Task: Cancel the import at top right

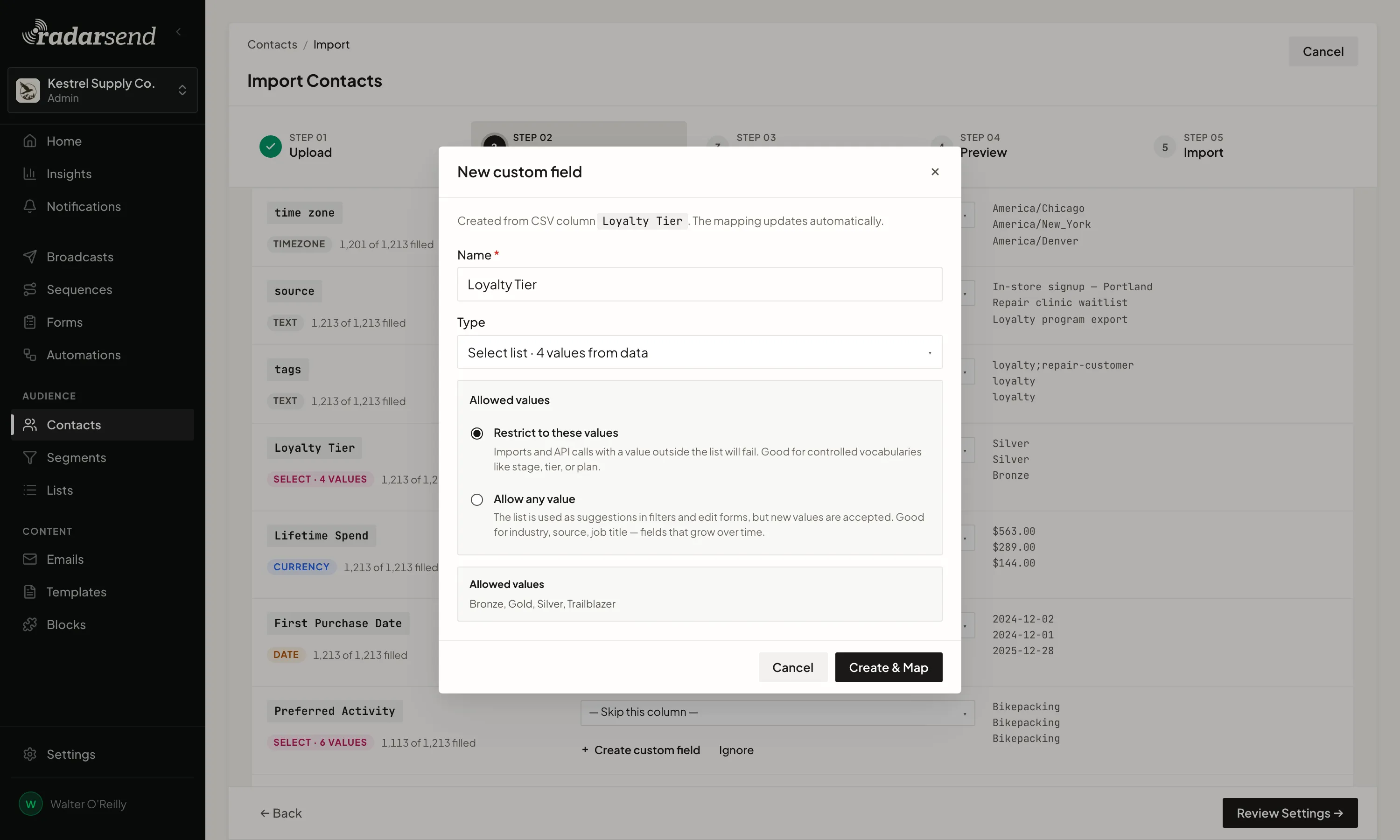Action: (x=1323, y=51)
